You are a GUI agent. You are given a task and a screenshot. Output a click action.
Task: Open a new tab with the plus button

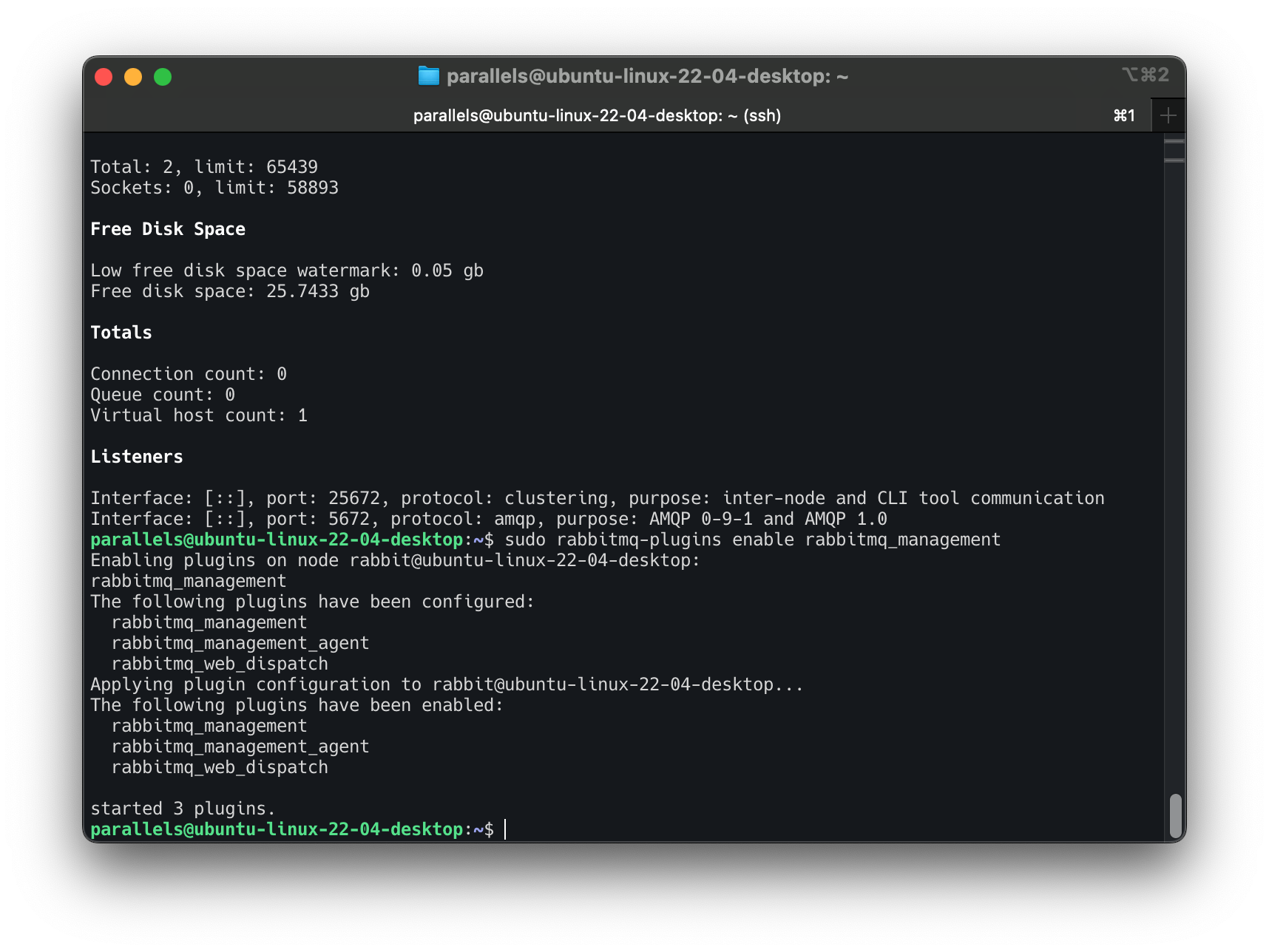(x=1168, y=115)
